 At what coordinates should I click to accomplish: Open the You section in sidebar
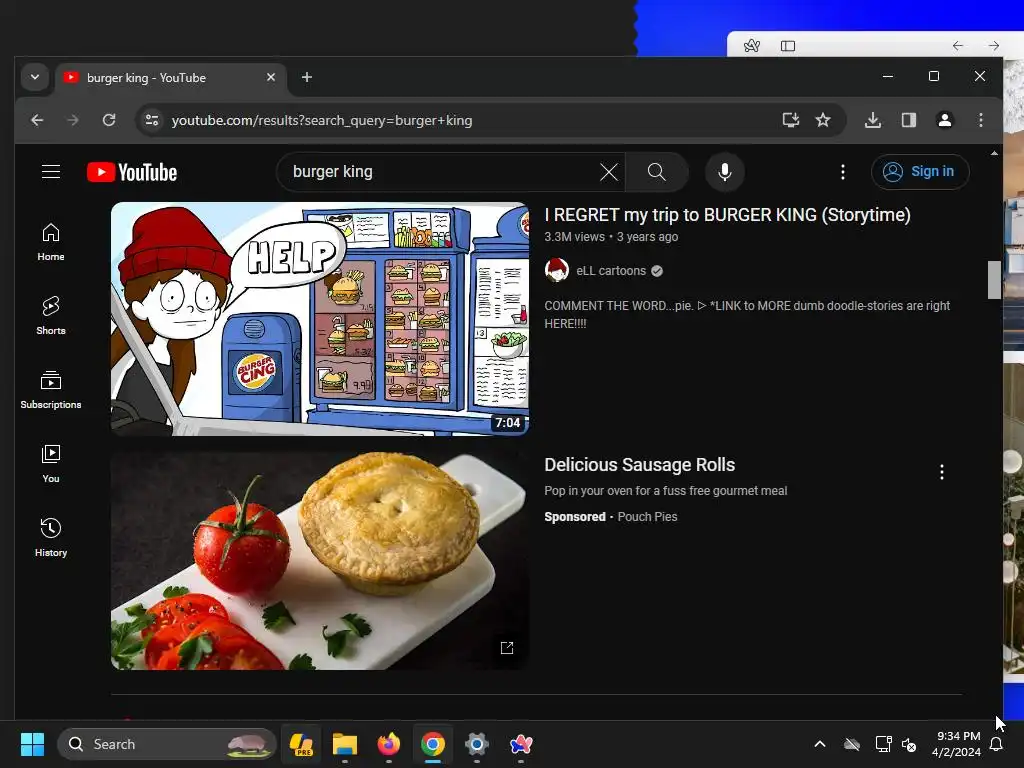tap(51, 464)
